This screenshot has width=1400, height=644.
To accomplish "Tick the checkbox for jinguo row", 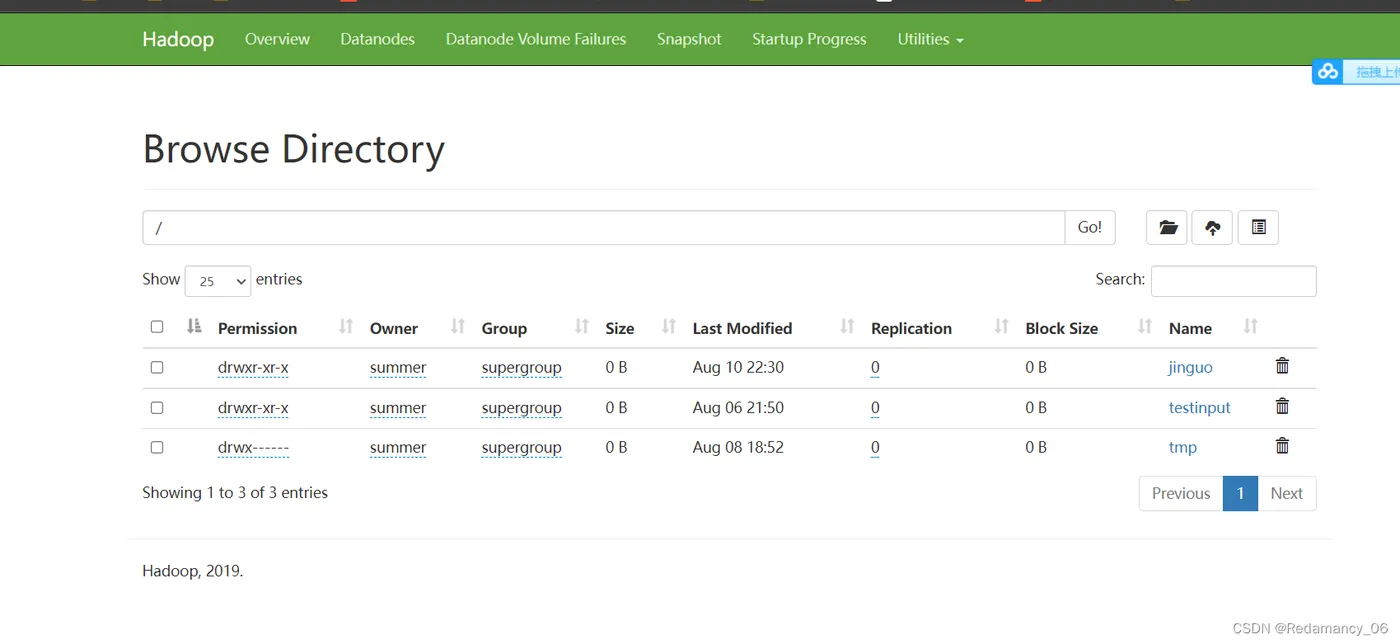I will pos(157,367).
